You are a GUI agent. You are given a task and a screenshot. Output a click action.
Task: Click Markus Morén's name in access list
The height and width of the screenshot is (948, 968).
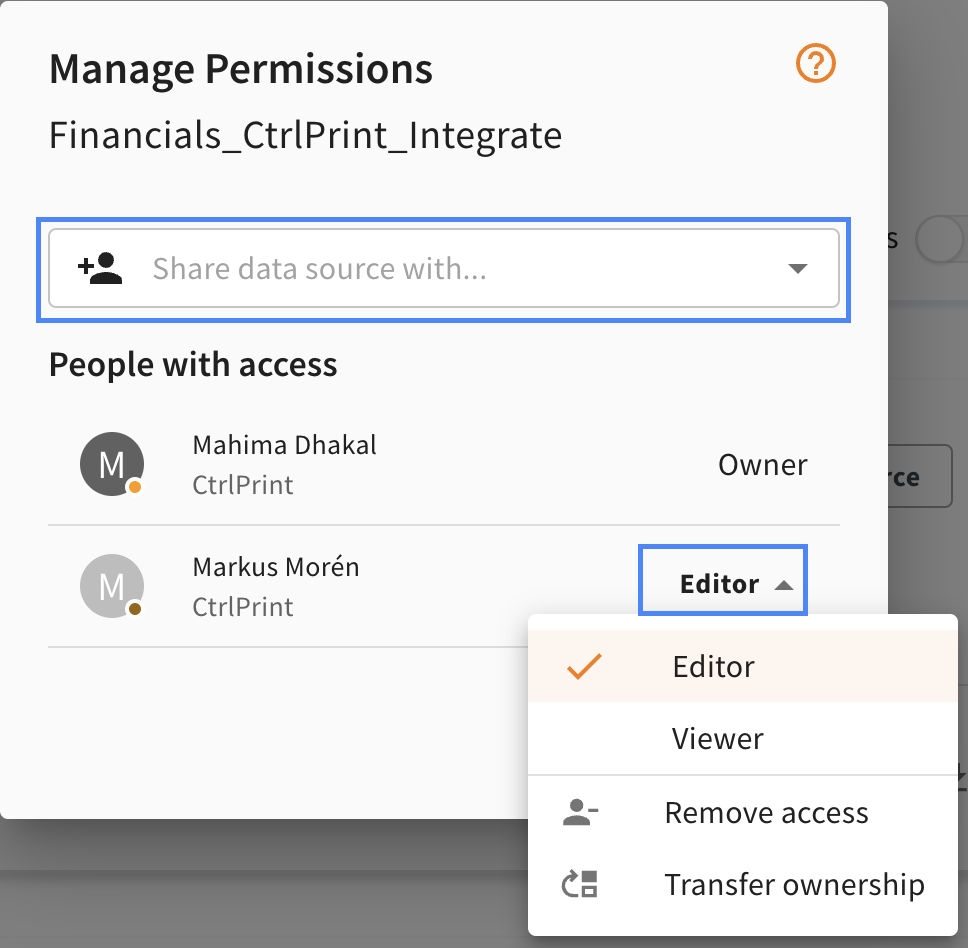[x=276, y=567]
